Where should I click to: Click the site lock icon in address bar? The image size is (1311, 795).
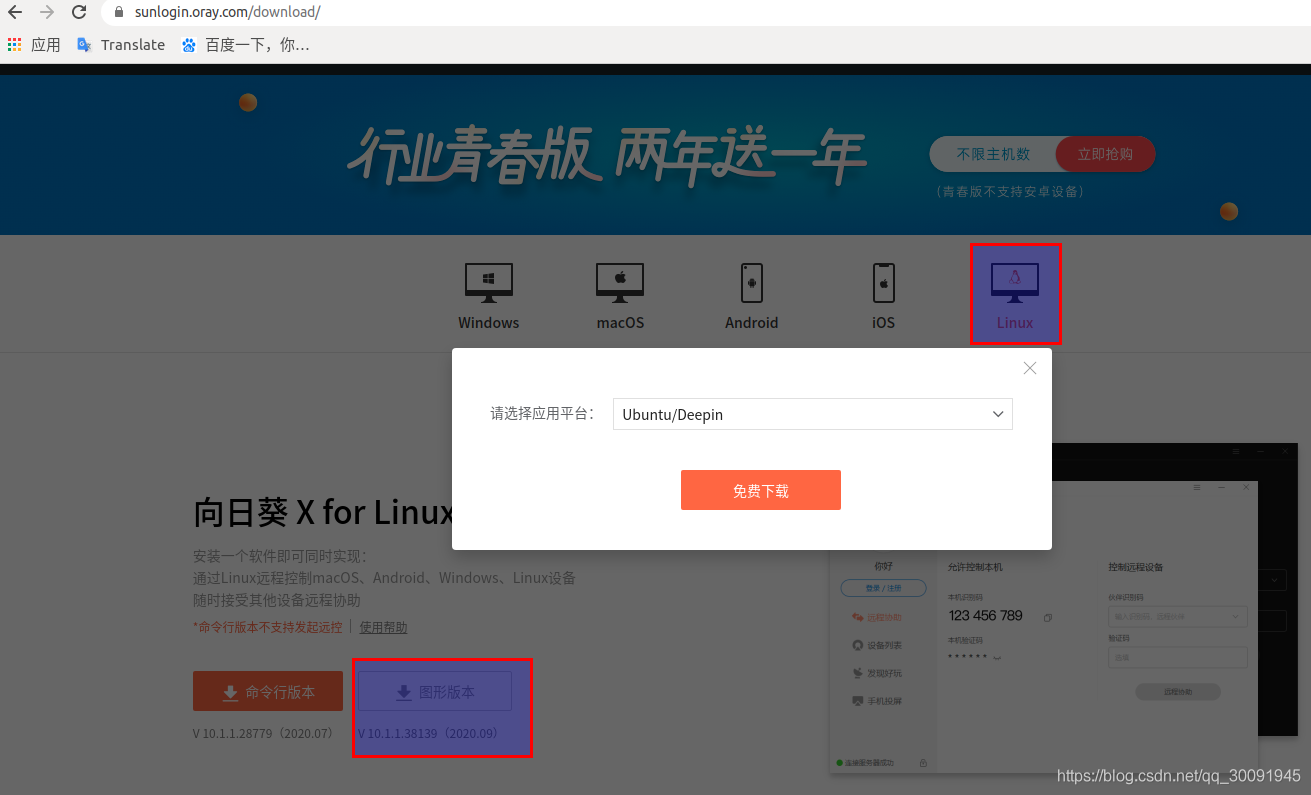(119, 13)
